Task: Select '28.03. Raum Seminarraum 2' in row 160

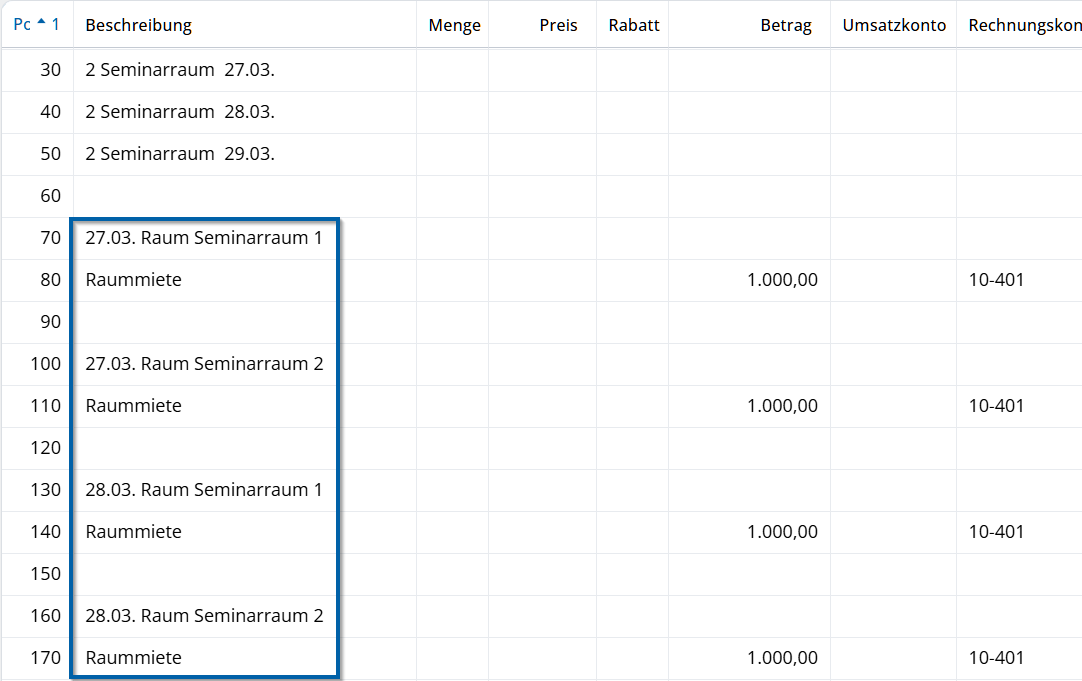Action: (204, 616)
